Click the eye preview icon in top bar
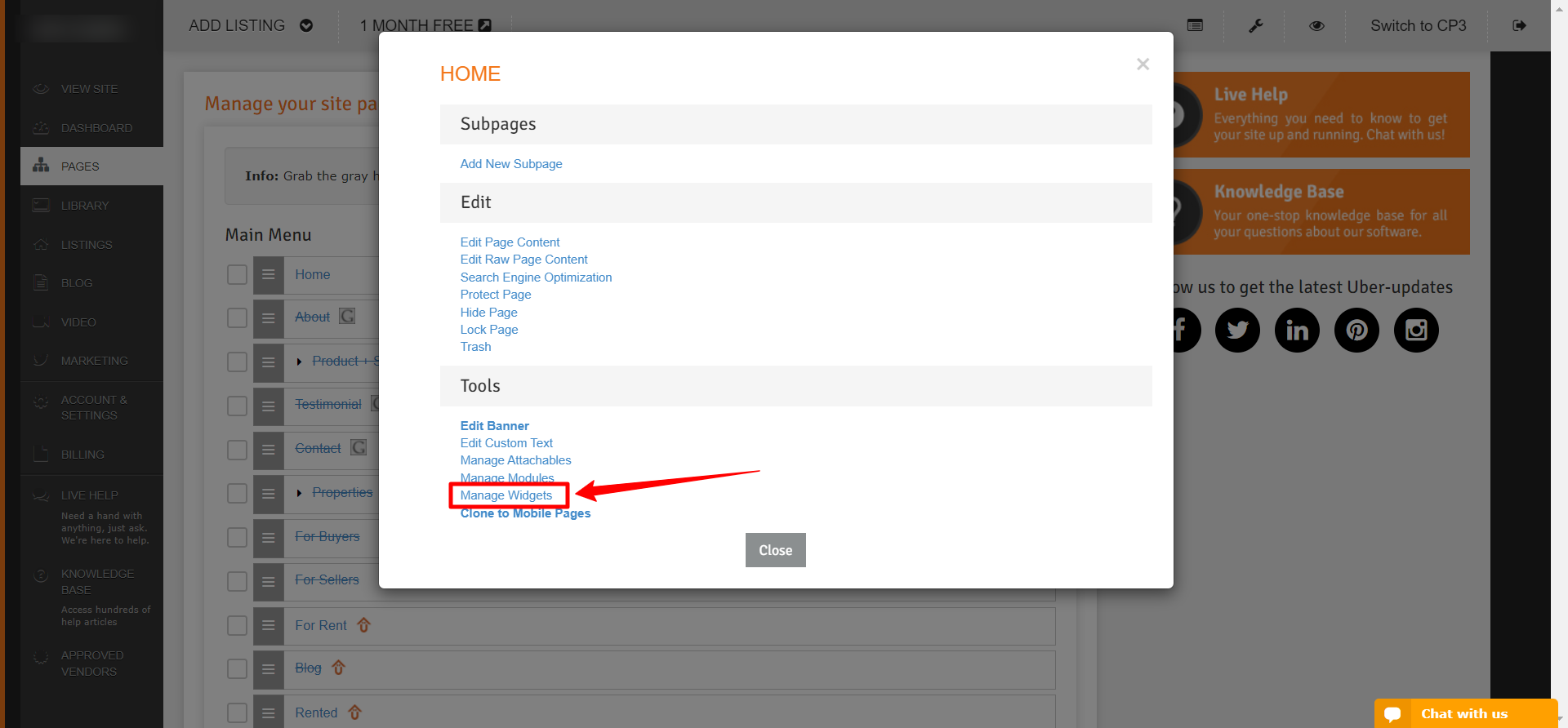Image resolution: width=1568 pixels, height=728 pixels. pos(1316,25)
